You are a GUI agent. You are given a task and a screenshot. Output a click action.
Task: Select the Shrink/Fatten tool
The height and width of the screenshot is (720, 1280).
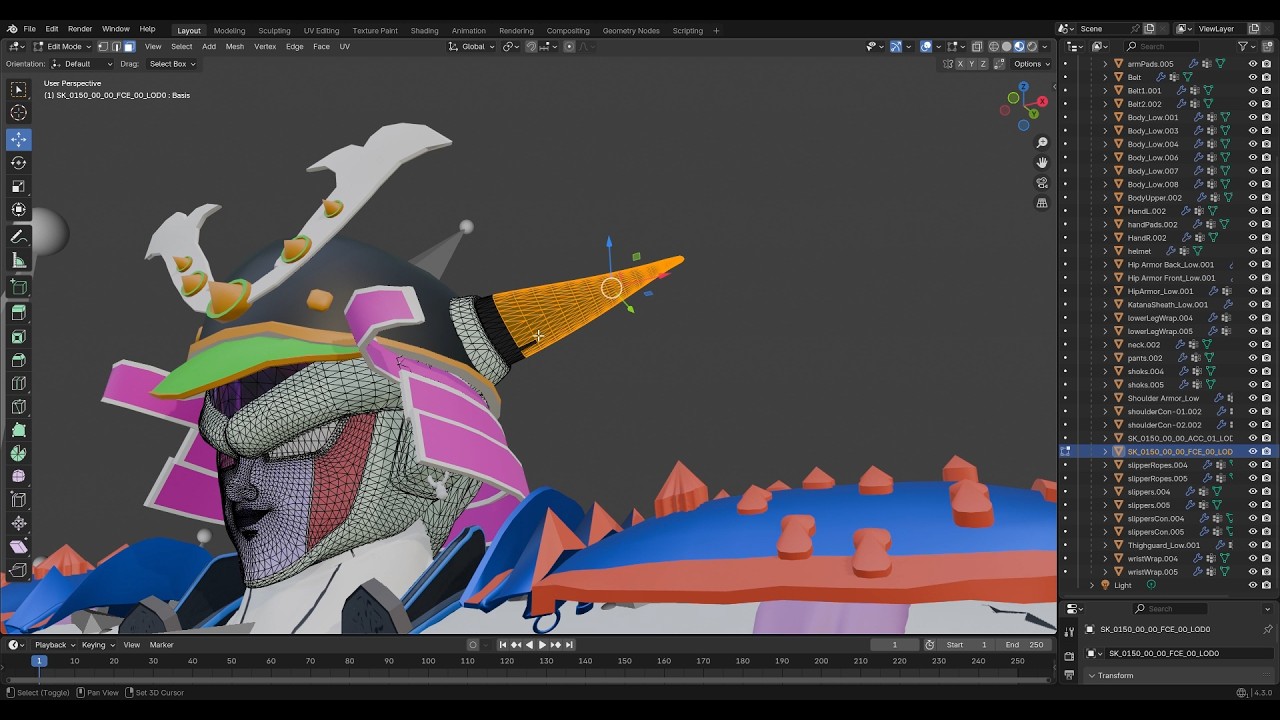pyautogui.click(x=18, y=524)
